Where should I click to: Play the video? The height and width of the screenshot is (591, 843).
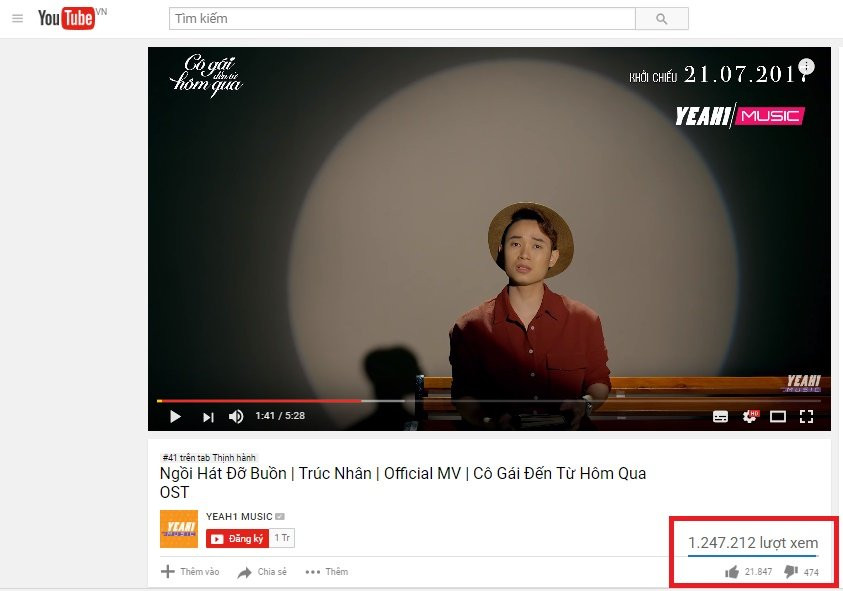click(175, 417)
